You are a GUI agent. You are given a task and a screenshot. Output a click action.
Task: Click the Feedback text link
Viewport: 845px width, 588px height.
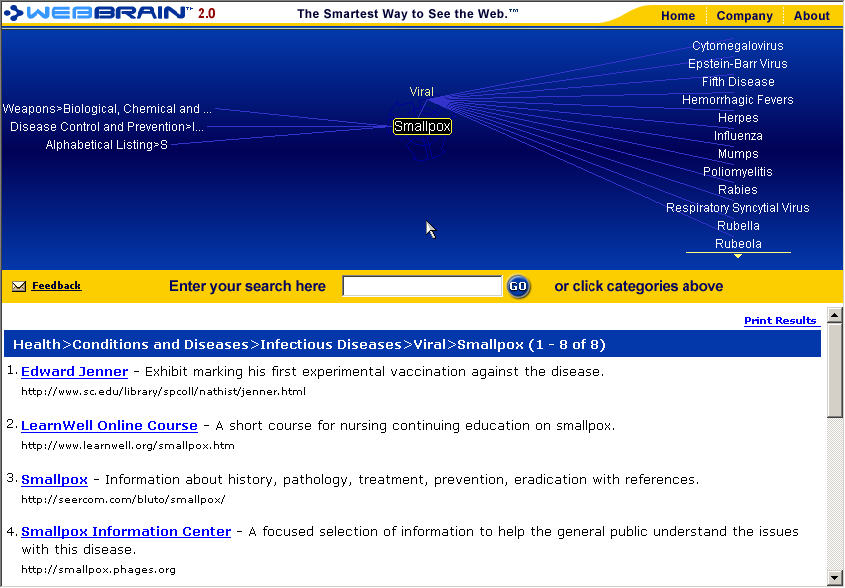[56, 286]
